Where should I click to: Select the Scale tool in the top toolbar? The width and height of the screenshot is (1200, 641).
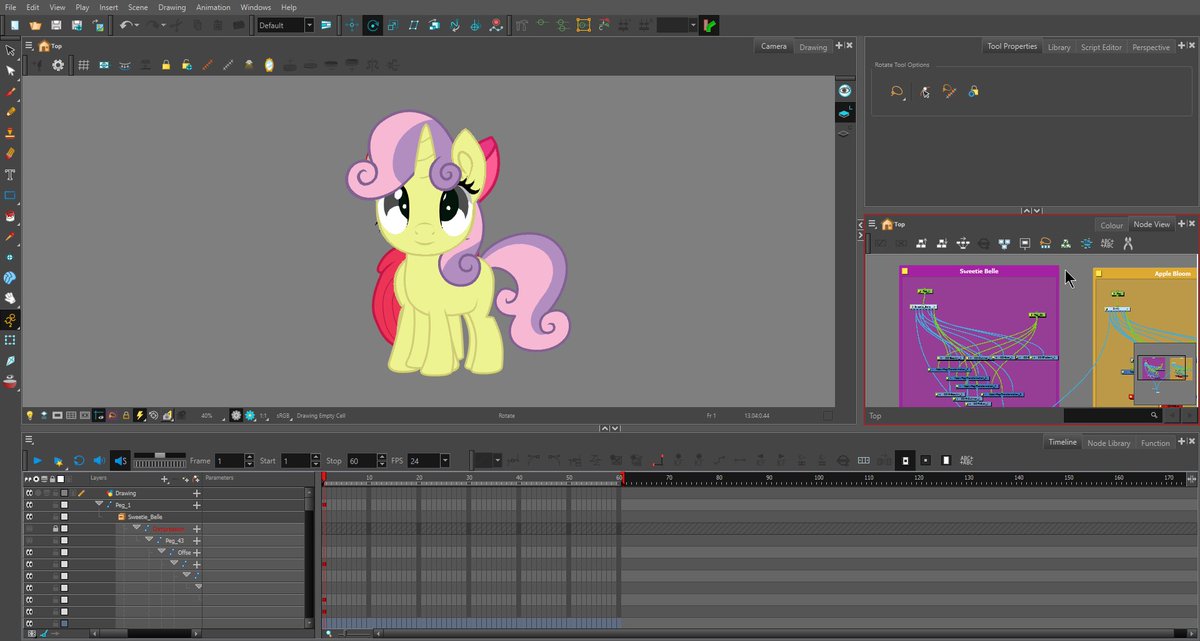coord(393,24)
